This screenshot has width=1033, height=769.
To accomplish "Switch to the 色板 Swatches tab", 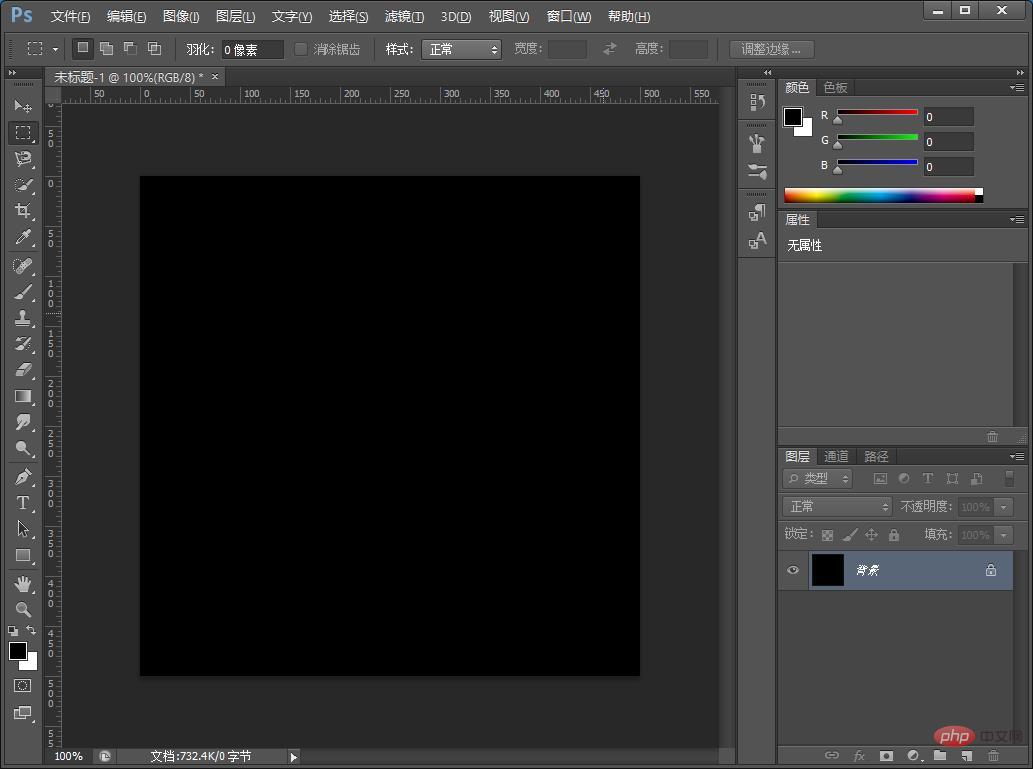I will coord(835,87).
